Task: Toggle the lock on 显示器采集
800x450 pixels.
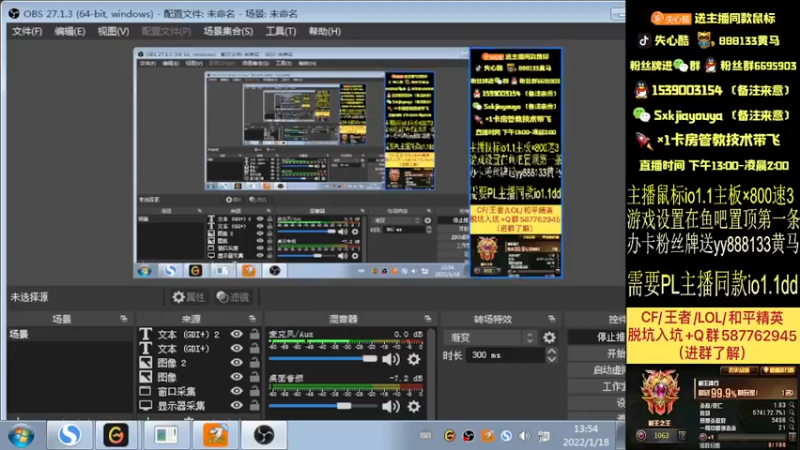Action: (254, 406)
